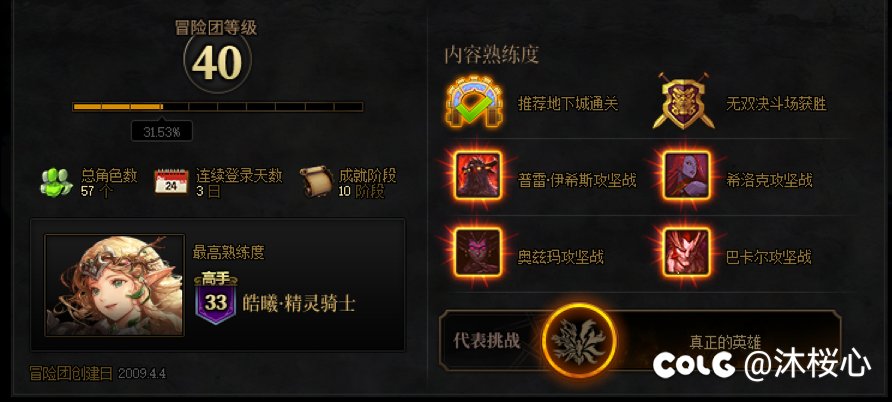Click the 冒险团创建日 date text

click(98, 373)
